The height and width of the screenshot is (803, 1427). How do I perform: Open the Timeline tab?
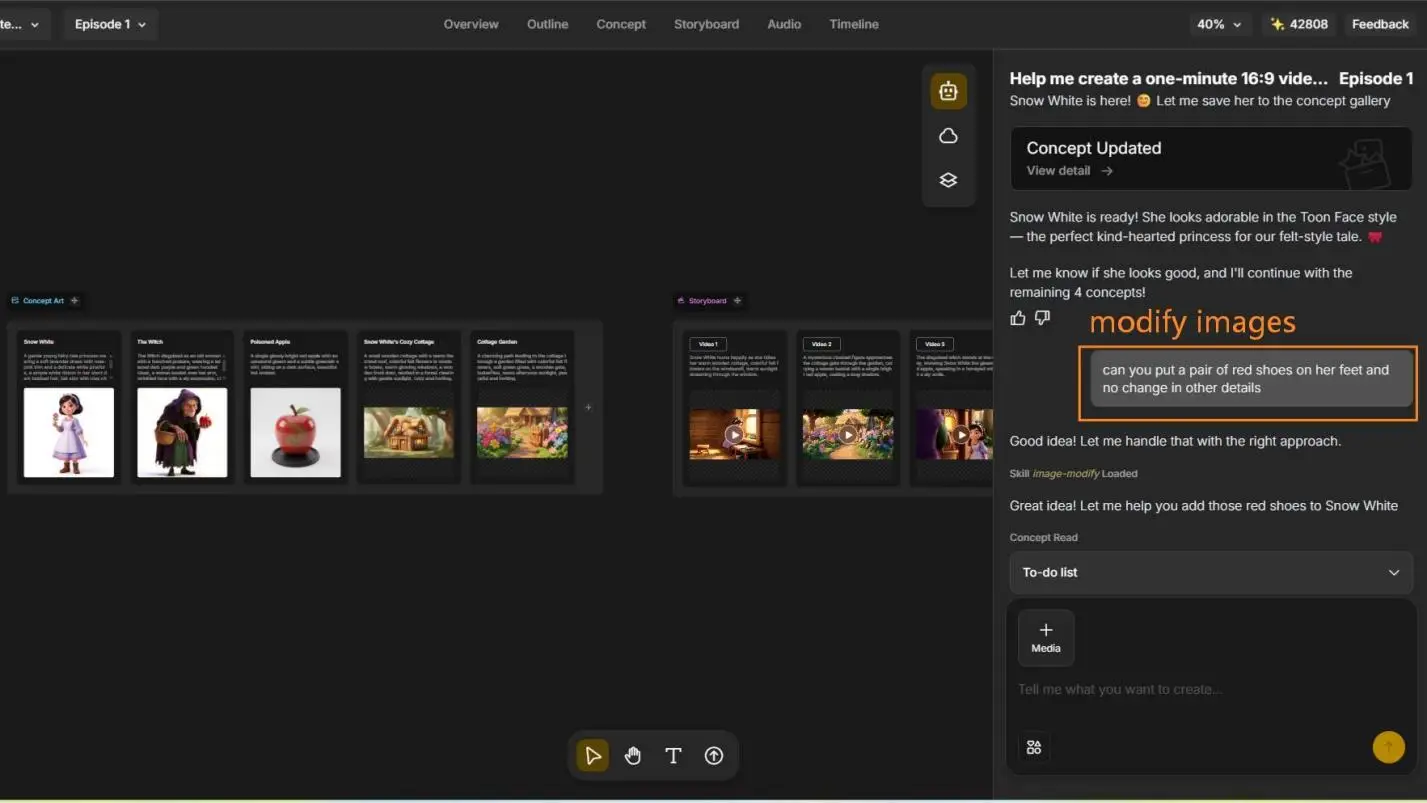(854, 24)
